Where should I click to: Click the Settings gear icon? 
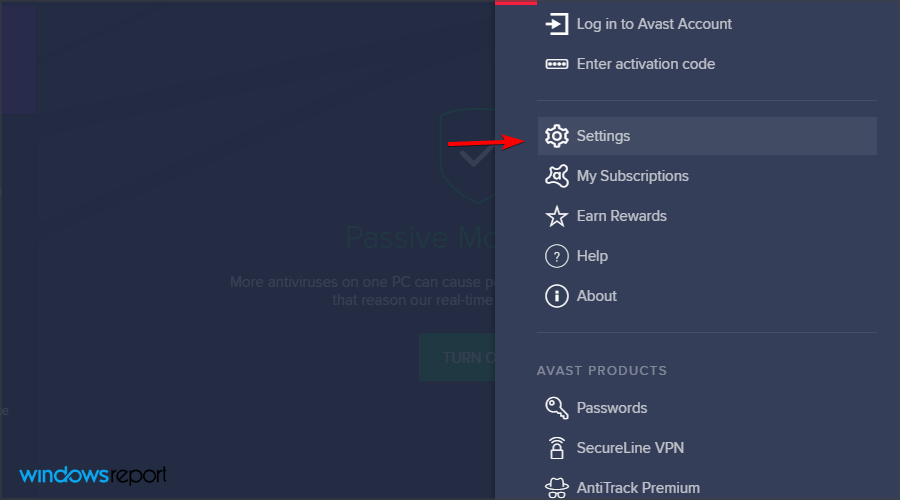tap(556, 136)
